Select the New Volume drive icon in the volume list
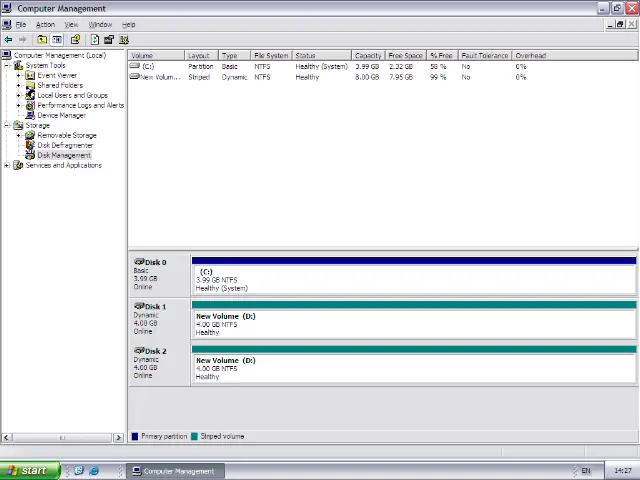 (134, 76)
